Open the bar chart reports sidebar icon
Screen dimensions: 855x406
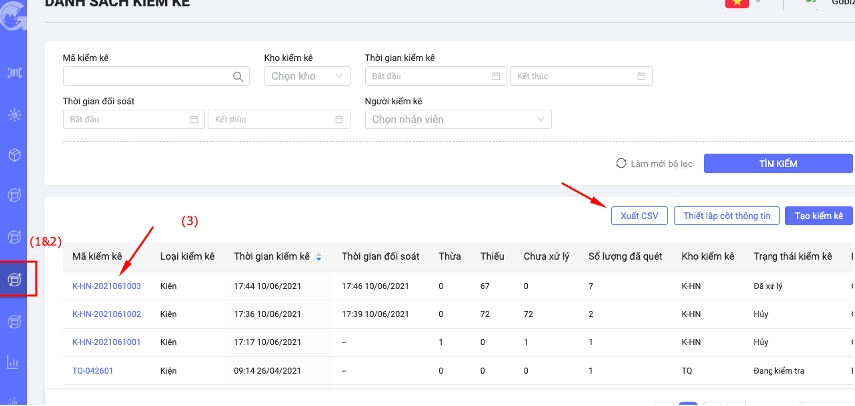14,362
